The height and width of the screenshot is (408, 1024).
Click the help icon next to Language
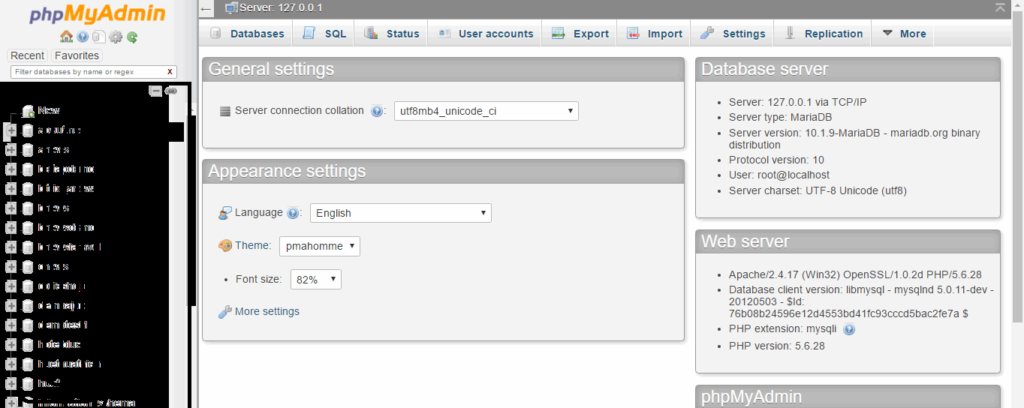(293, 213)
